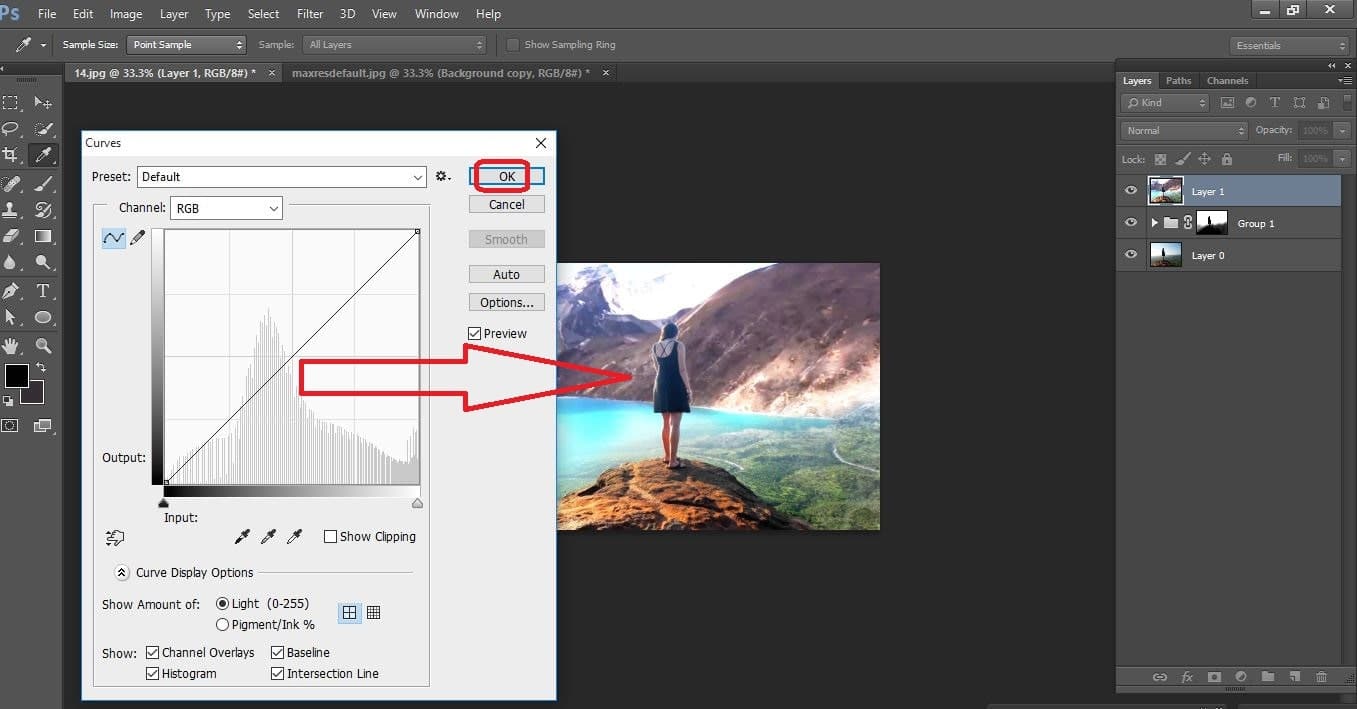The image size is (1357, 709).
Task: Click the OK button in Curves
Action: tap(505, 176)
